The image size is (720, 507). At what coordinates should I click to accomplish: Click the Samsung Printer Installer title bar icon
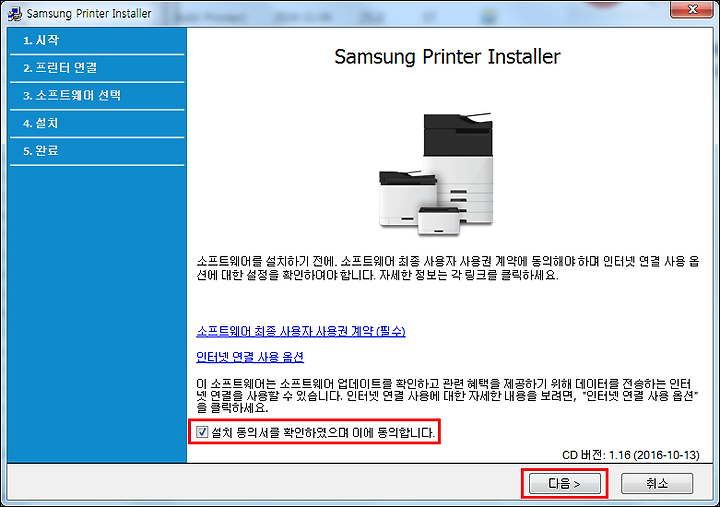(15, 14)
